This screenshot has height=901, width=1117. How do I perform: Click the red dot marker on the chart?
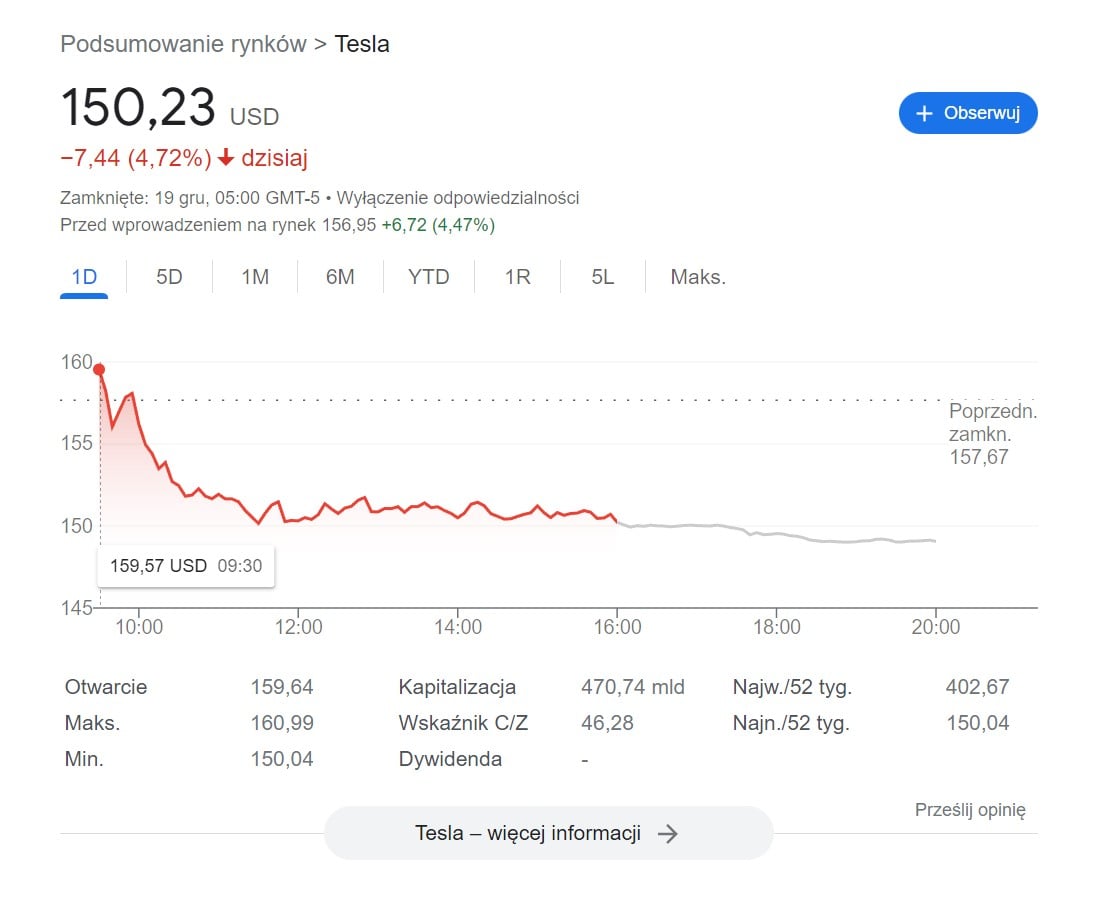click(99, 370)
